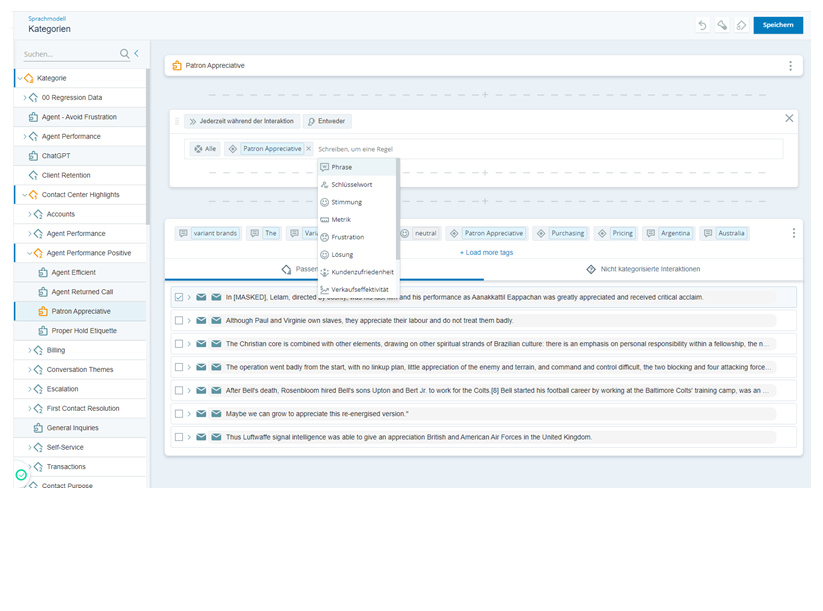Viewport: 823px width, 611px height.
Task: Choose Schlüsselwort from the rule type menu
Action: [x=357, y=185]
